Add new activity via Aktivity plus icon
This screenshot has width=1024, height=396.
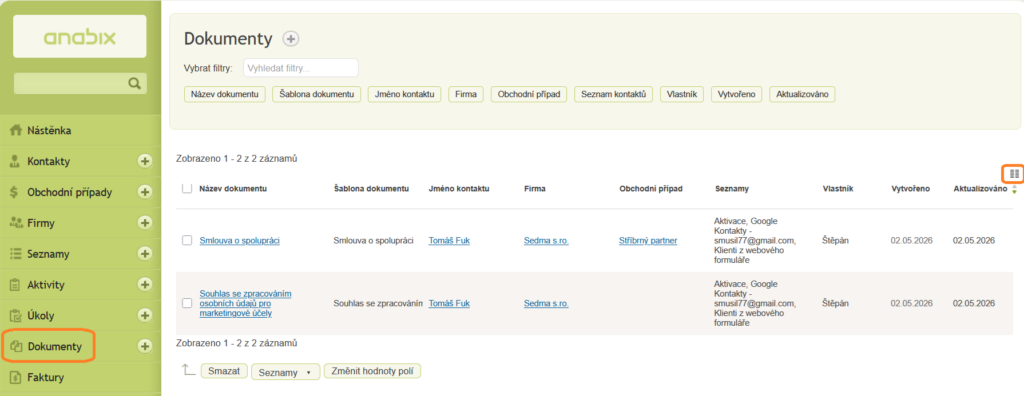[145, 284]
